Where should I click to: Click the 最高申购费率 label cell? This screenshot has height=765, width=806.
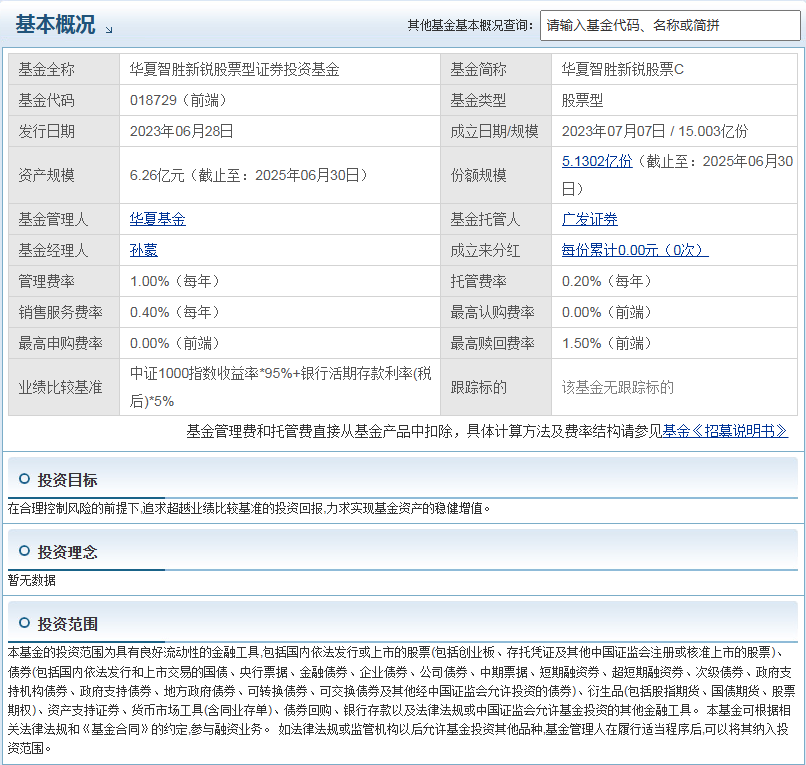tap(64, 343)
